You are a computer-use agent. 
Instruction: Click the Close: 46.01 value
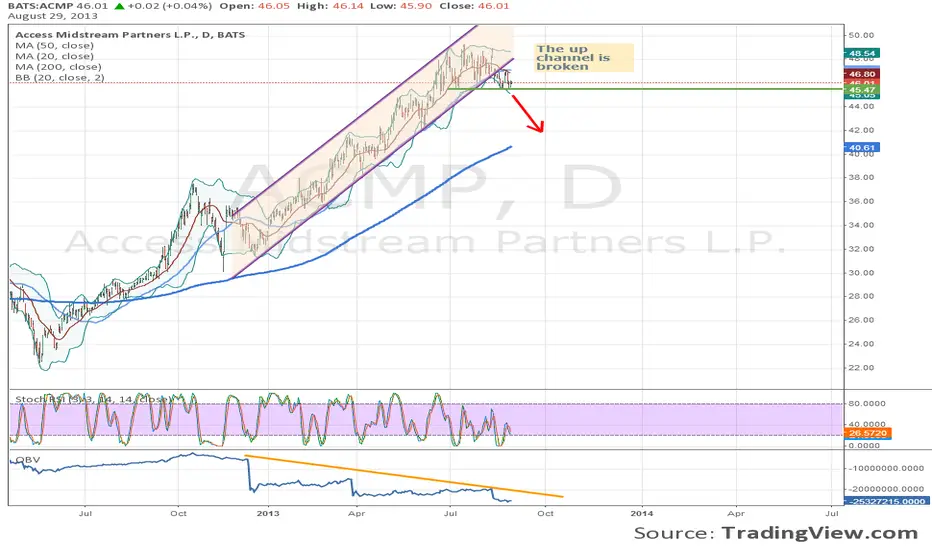[475, 6]
